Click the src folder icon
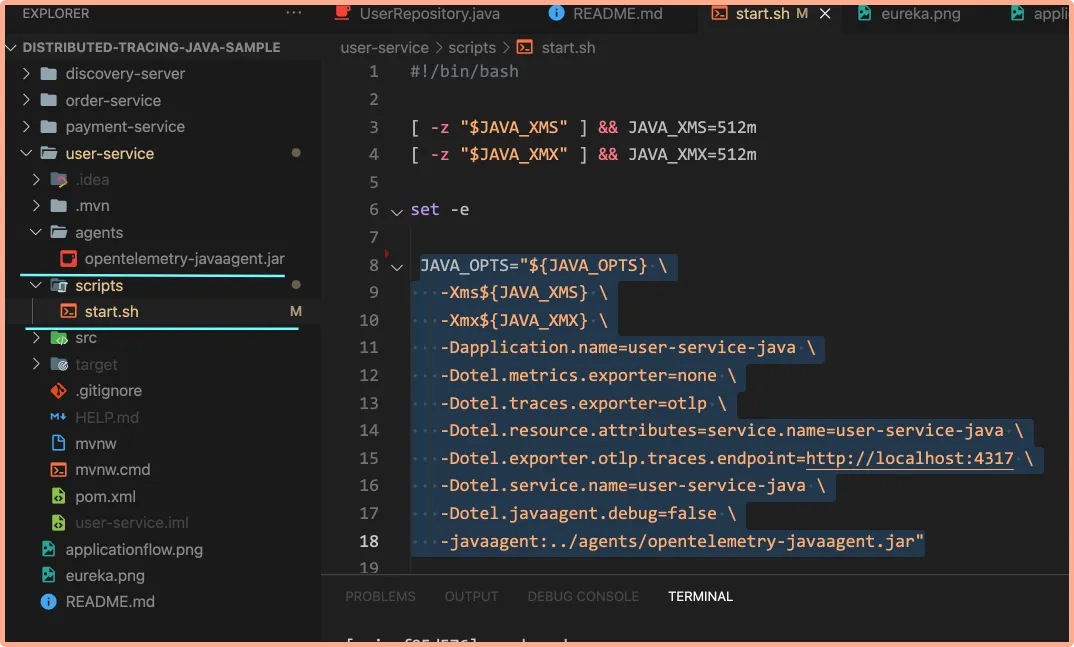Screen dimensions: 1074x647 click(59, 338)
